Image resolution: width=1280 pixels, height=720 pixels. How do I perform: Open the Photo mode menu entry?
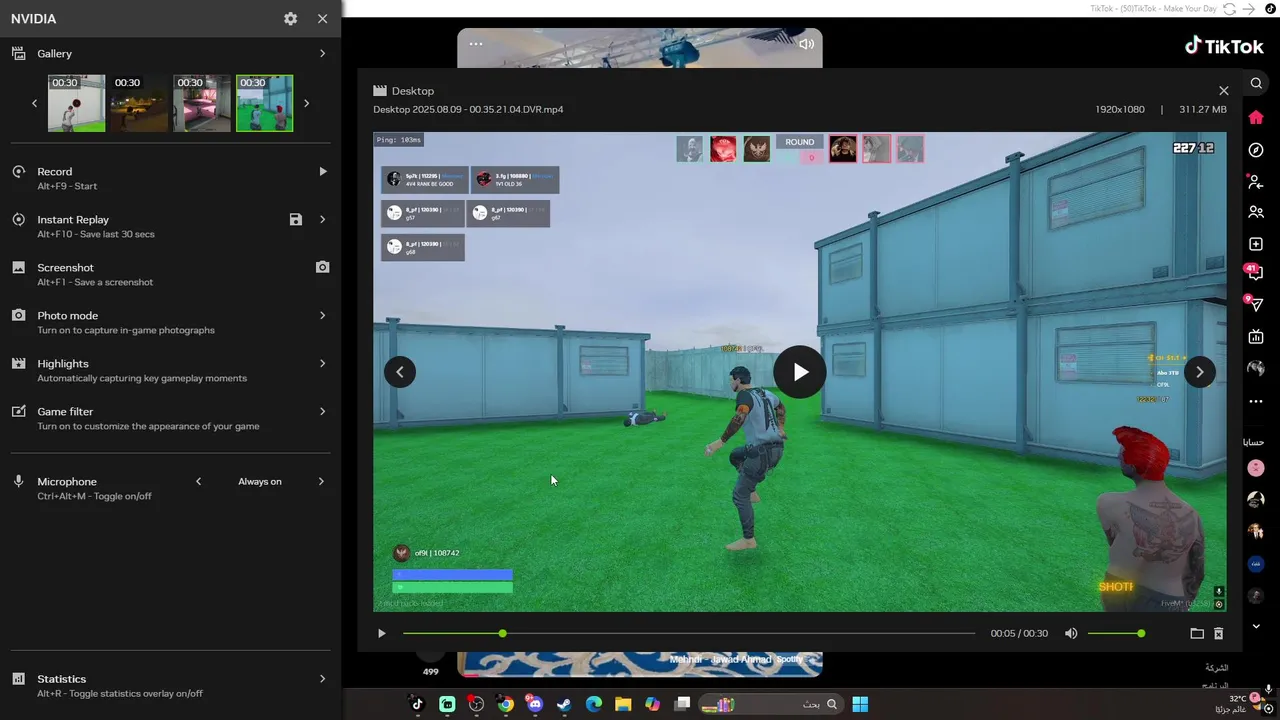click(68, 315)
